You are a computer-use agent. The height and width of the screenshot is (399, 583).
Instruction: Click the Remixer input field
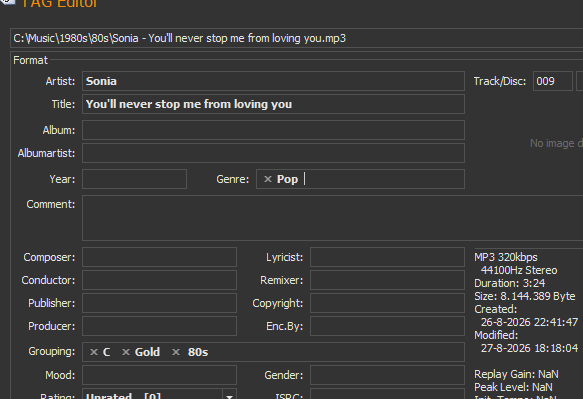tap(387, 280)
